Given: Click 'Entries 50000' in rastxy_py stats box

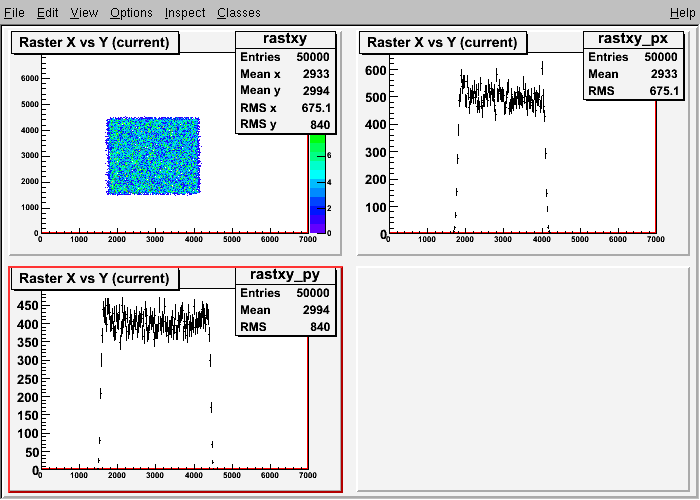Looking at the screenshot, I should pyautogui.click(x=285, y=293).
